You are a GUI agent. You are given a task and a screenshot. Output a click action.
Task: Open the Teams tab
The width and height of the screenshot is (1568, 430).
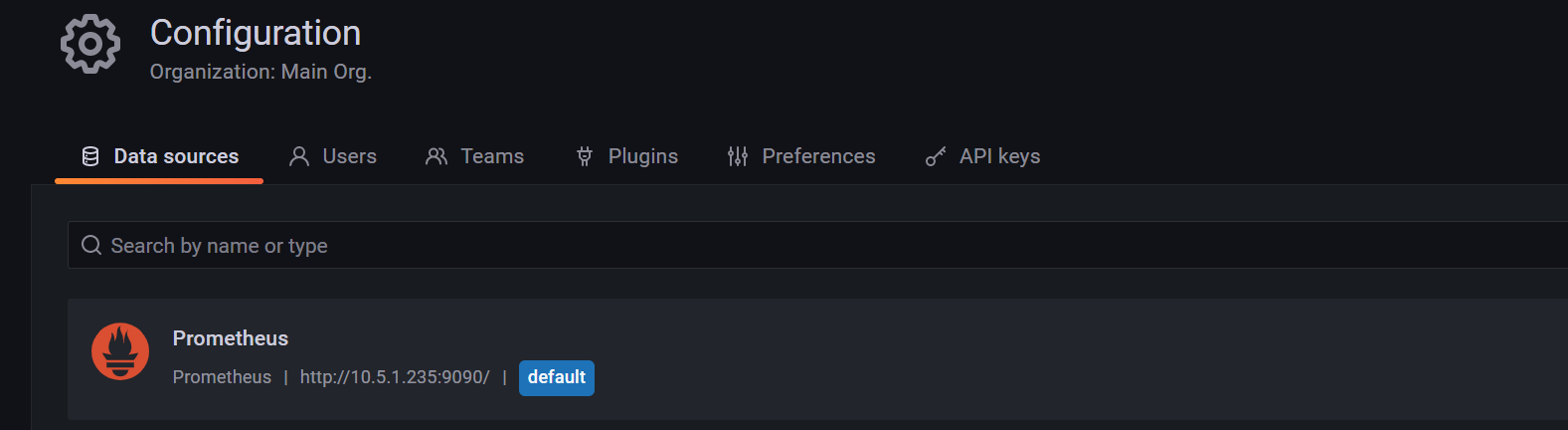click(492, 156)
